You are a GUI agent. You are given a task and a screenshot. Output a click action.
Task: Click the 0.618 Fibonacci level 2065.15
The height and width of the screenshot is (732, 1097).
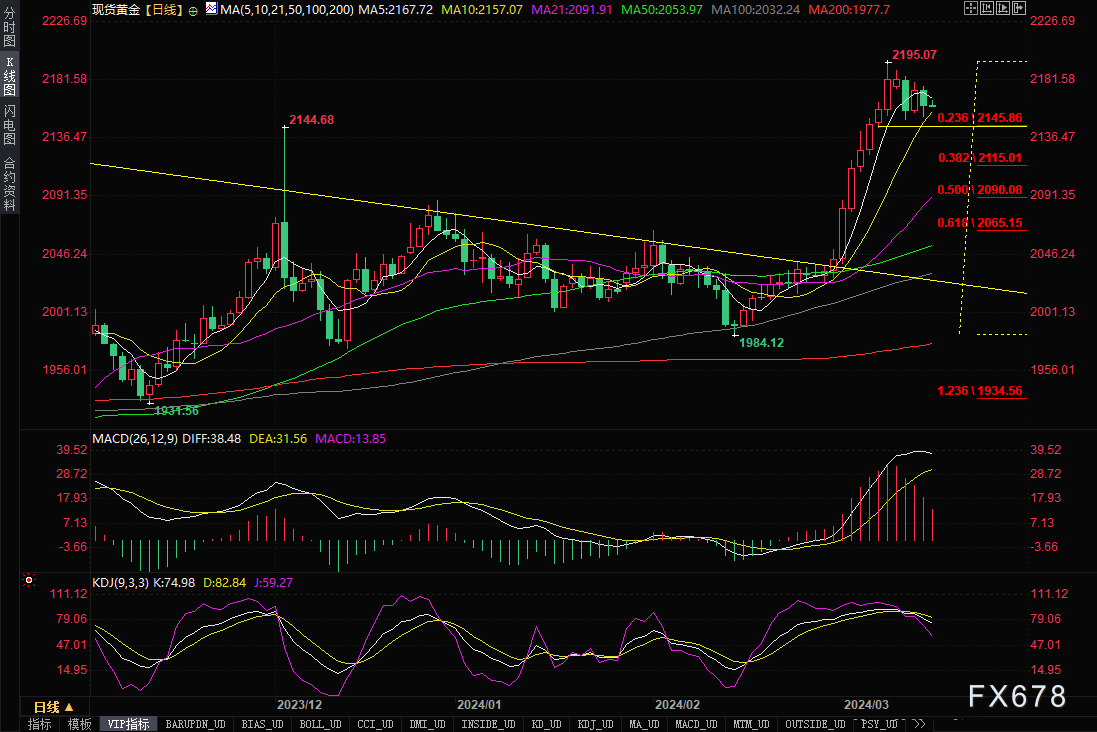[979, 223]
